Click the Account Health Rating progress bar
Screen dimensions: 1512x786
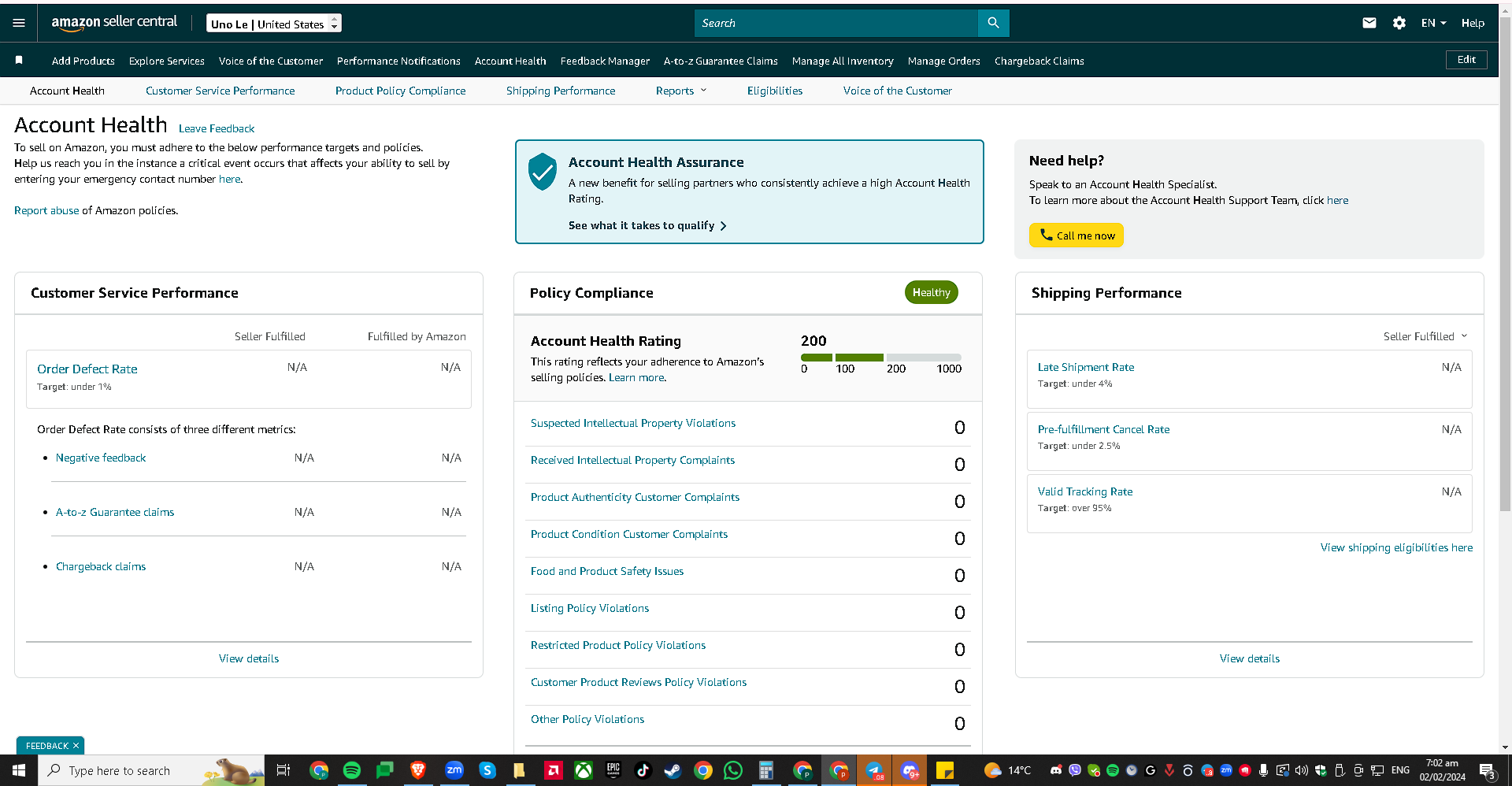881,358
